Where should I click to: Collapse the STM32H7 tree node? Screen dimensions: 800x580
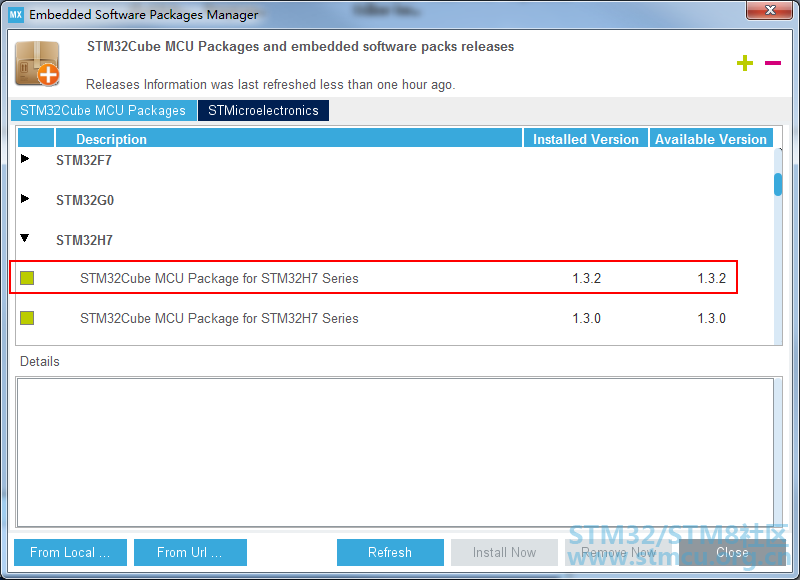(x=25, y=239)
